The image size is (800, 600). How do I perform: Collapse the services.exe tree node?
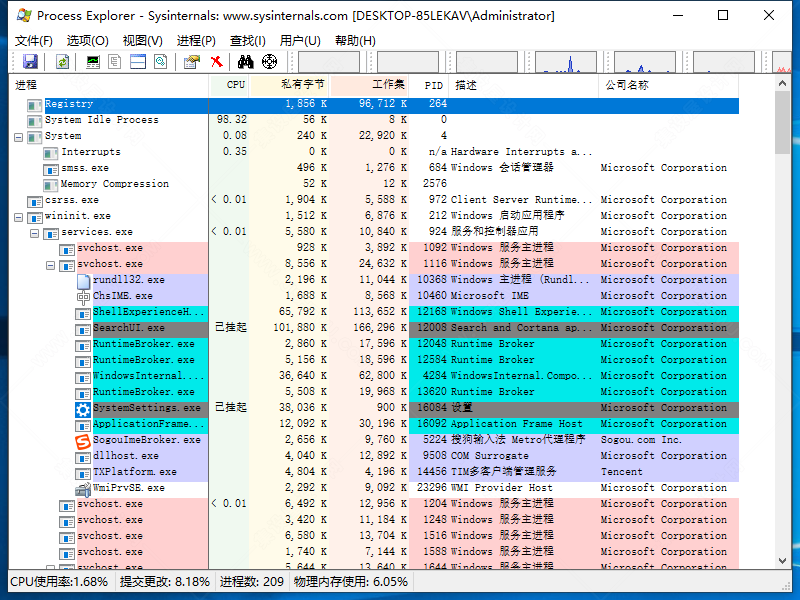34,234
